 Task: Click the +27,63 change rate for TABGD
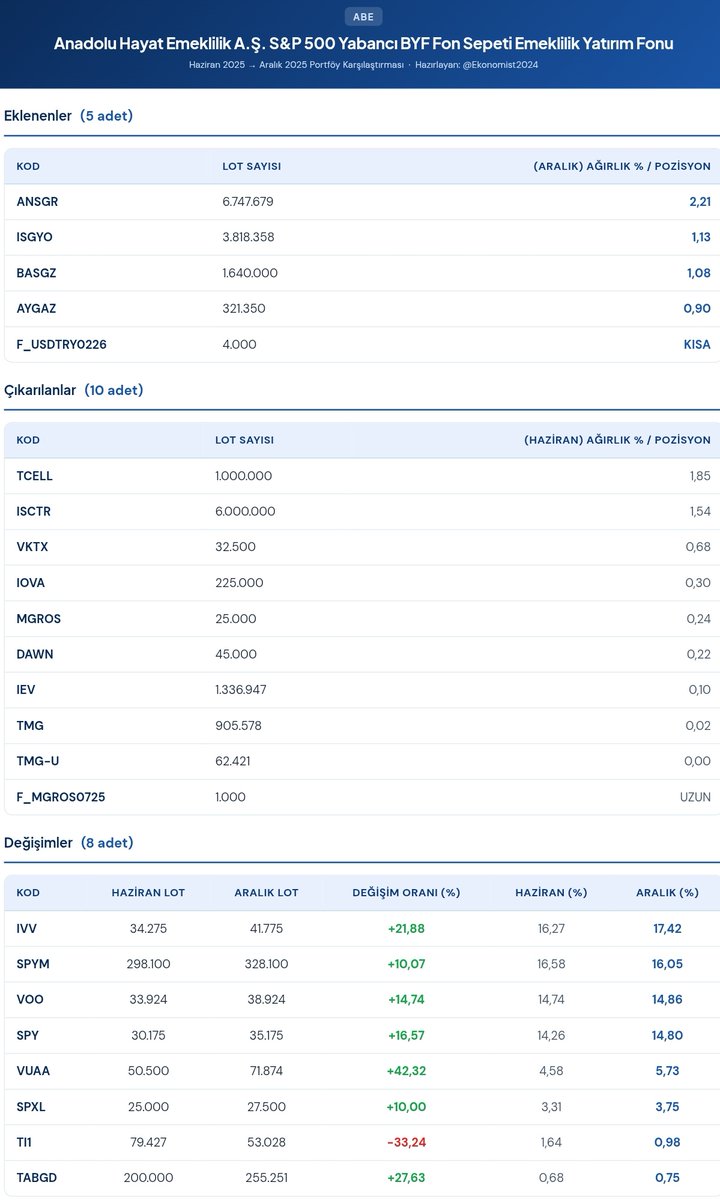(x=406, y=1178)
